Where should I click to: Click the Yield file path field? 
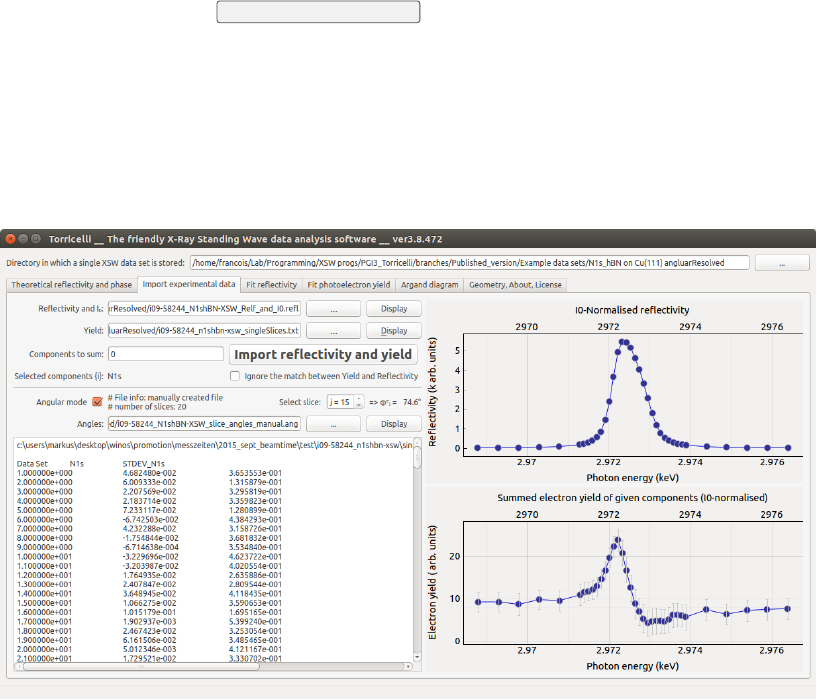(204, 330)
